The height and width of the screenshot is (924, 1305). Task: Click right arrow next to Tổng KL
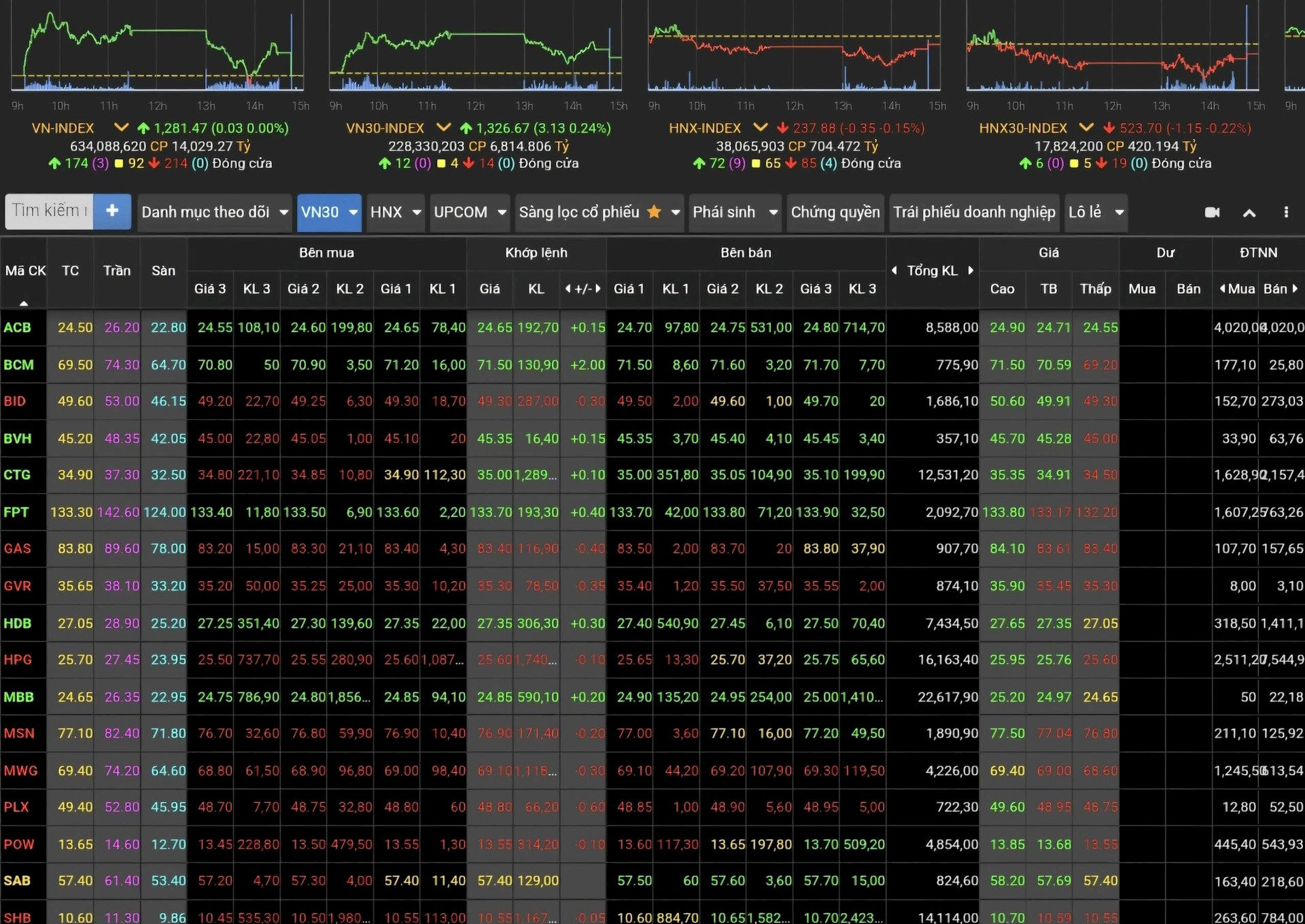[971, 270]
